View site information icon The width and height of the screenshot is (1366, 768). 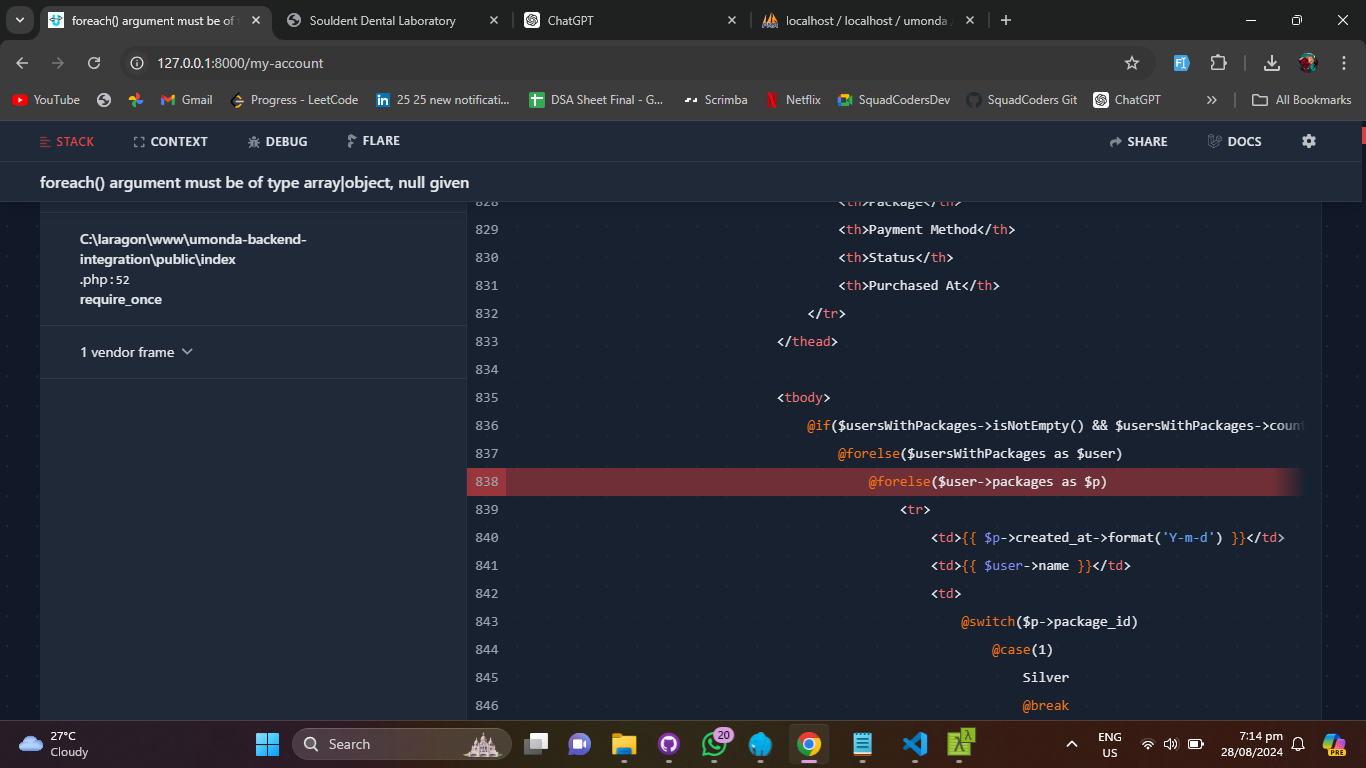[x=138, y=63]
